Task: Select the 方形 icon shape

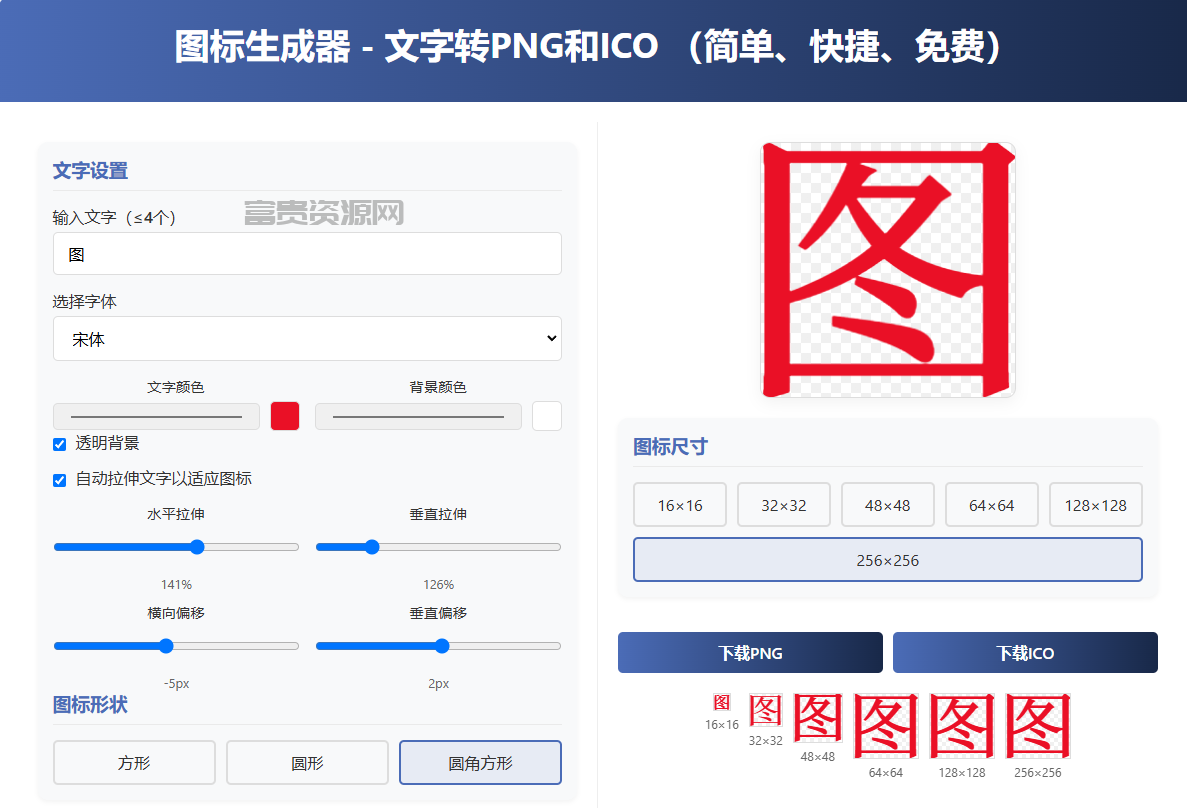Action: [134, 763]
